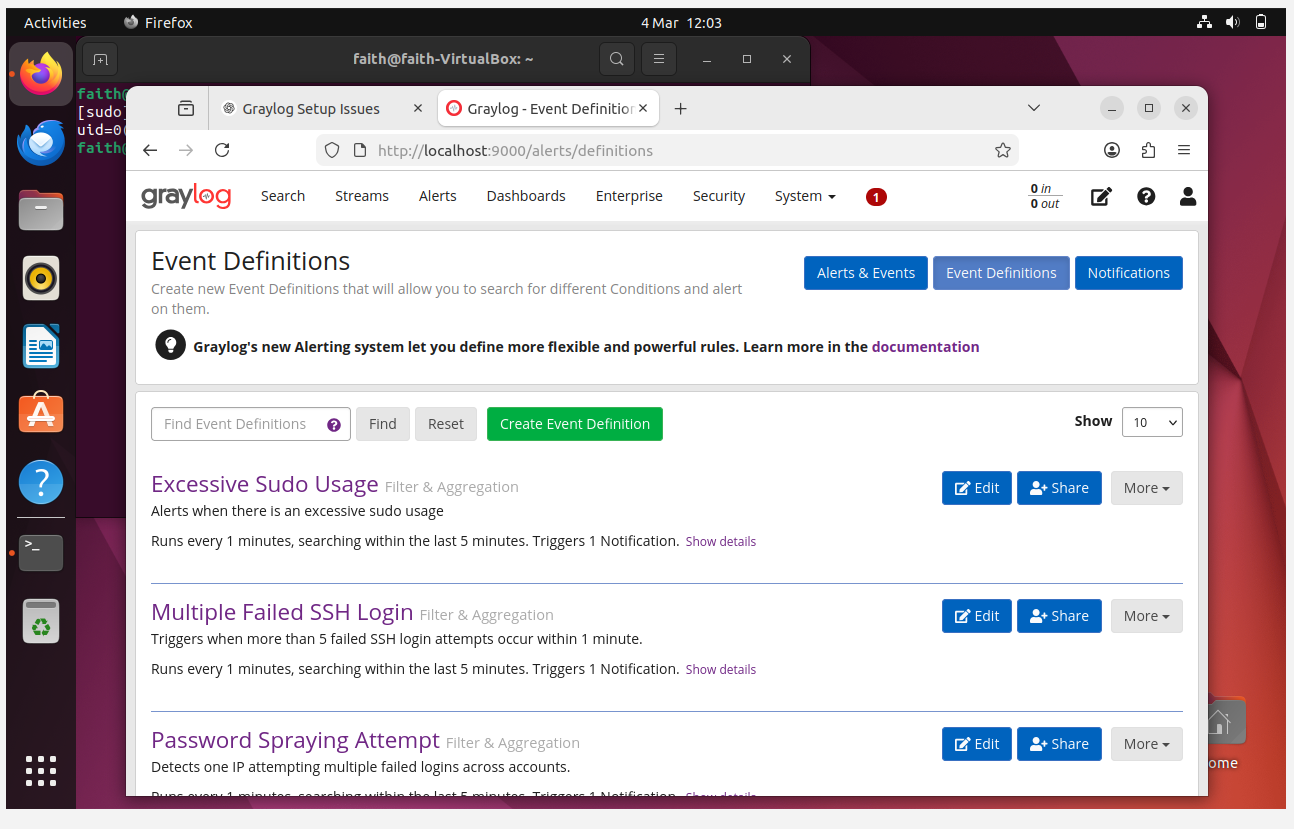Open a new browser tab
The image size is (1294, 829).
(681, 108)
